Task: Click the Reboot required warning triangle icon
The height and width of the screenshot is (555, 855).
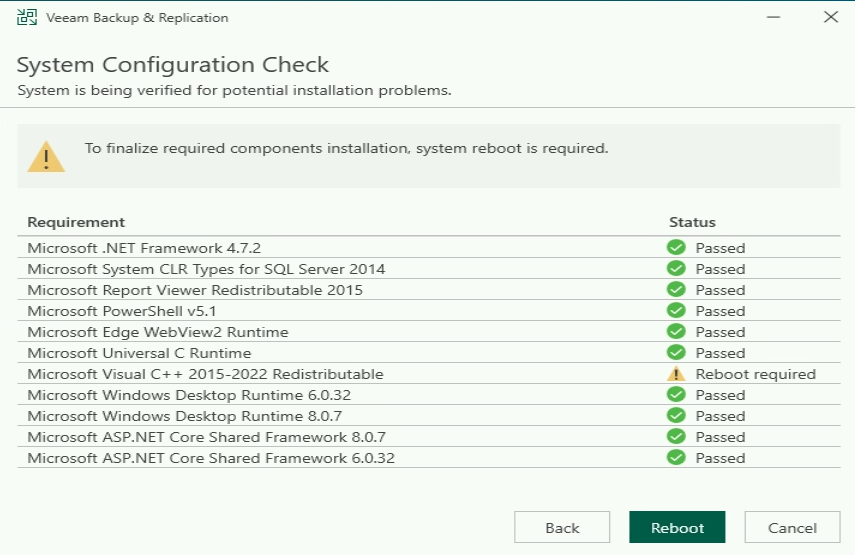Action: point(677,374)
